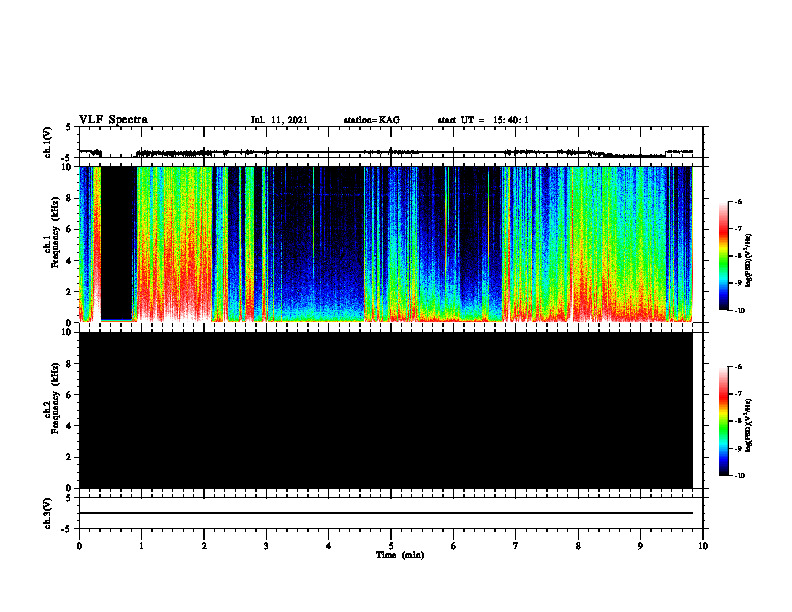Click the ch.2 "Frequency (kHz)" axis label
Viewport: 792px width, 612px height.
[x=55, y=399]
